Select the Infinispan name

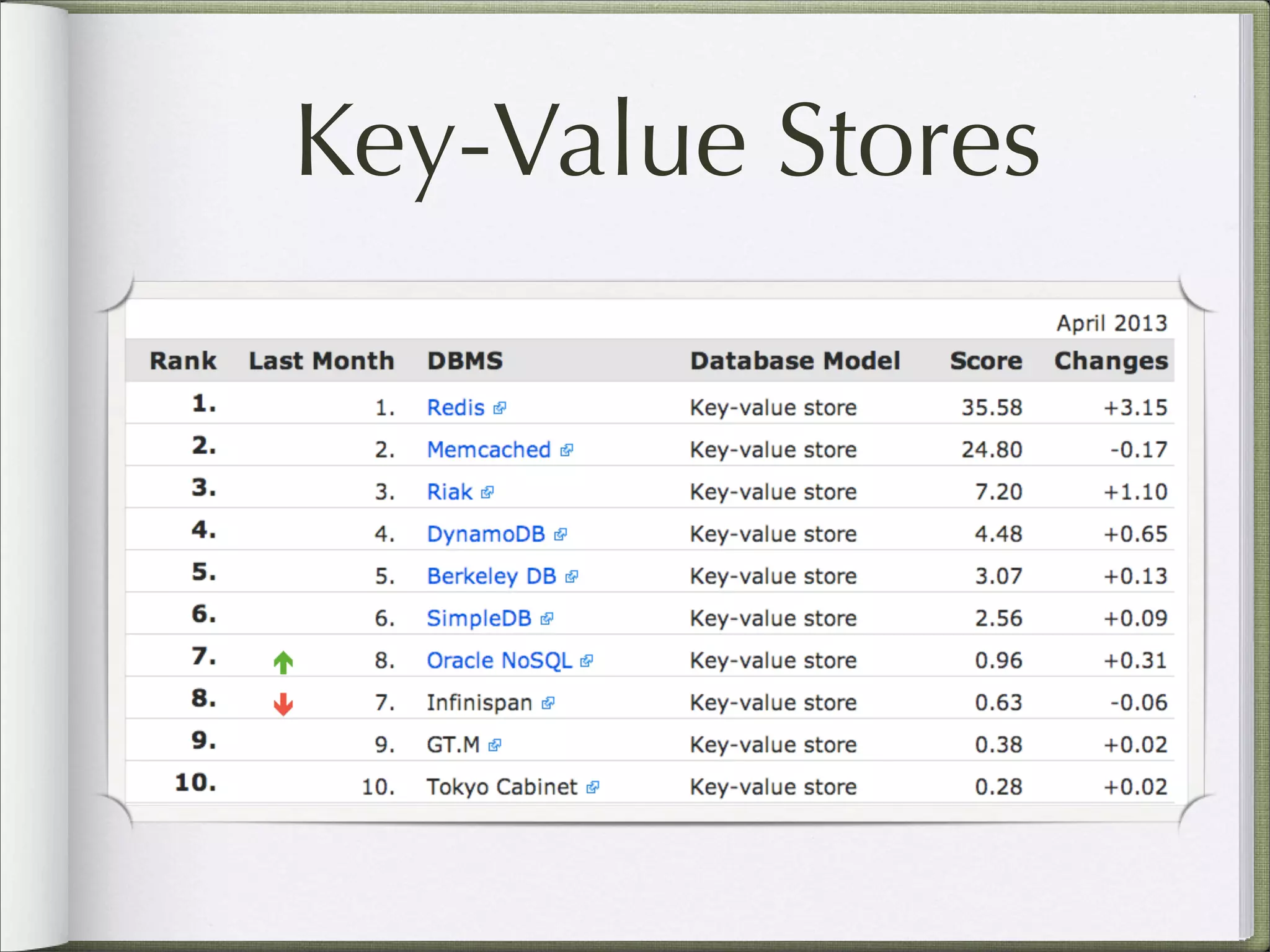pyautogui.click(x=479, y=703)
